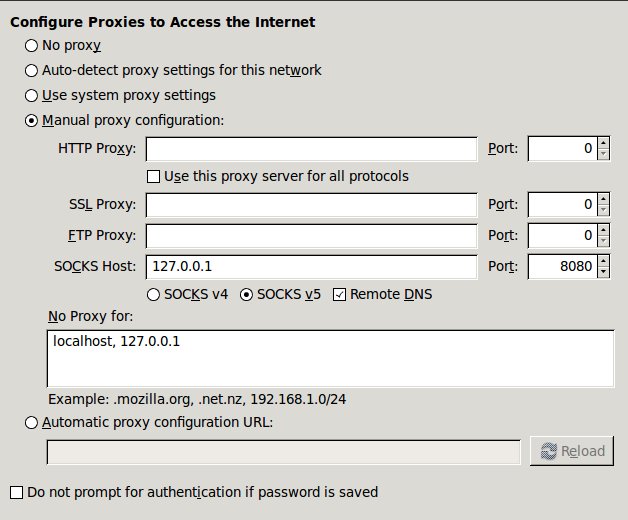Select Use system proxy settings

(31, 96)
